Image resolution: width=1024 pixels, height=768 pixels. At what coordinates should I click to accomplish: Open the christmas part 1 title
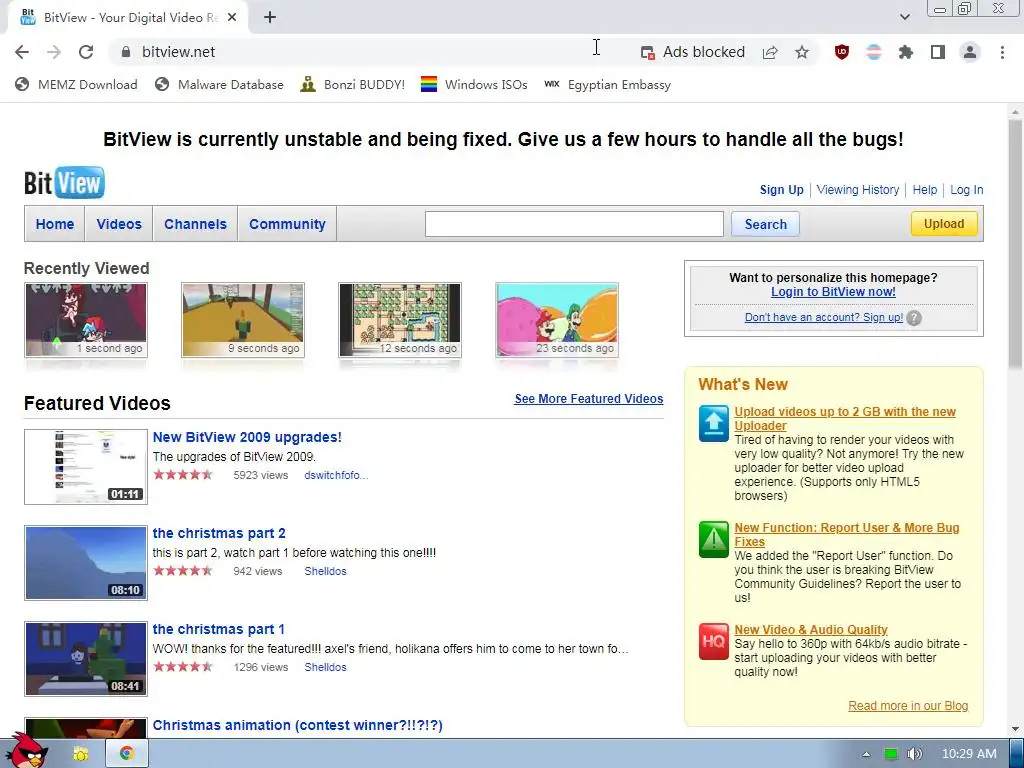click(x=218, y=629)
